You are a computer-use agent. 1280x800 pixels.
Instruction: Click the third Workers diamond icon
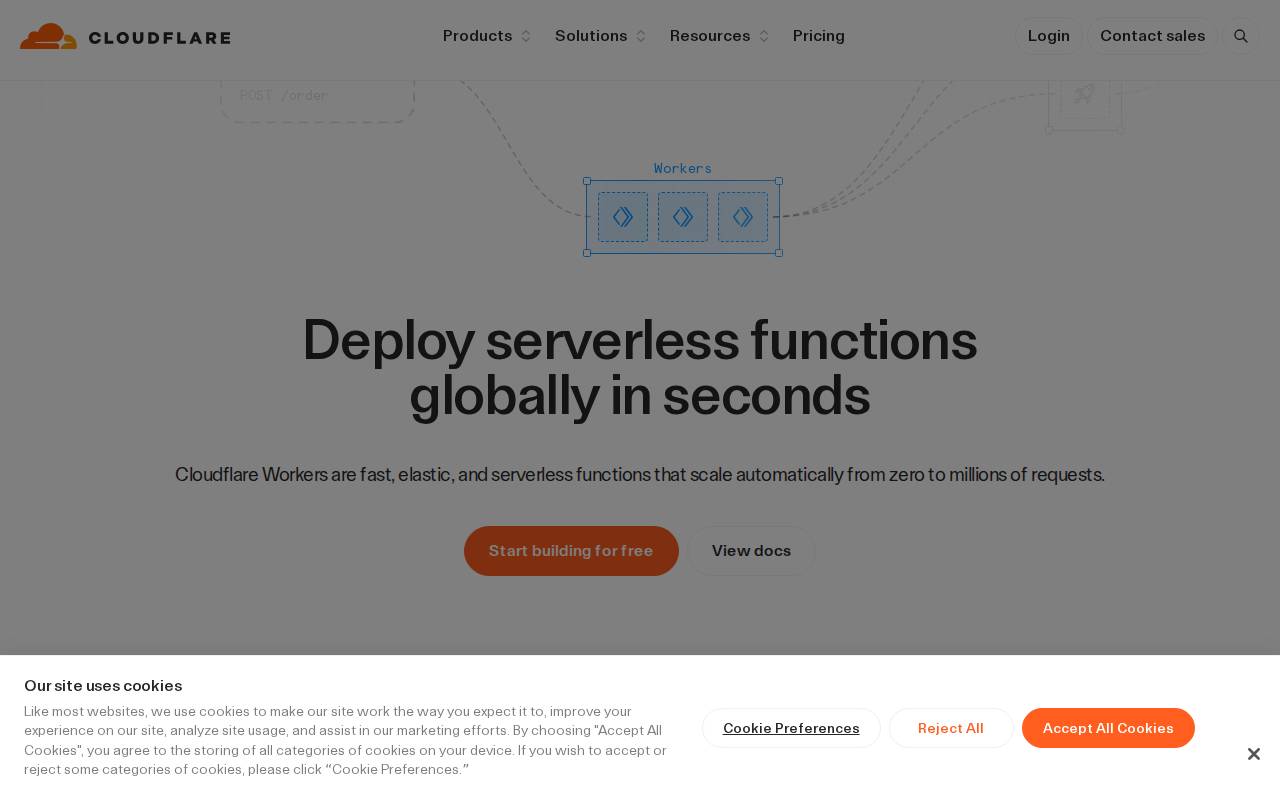click(743, 217)
